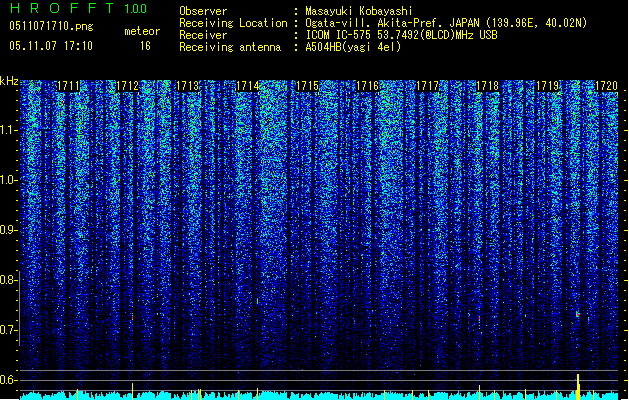
Task: Click the 1719 time marker
Action: coord(548,86)
